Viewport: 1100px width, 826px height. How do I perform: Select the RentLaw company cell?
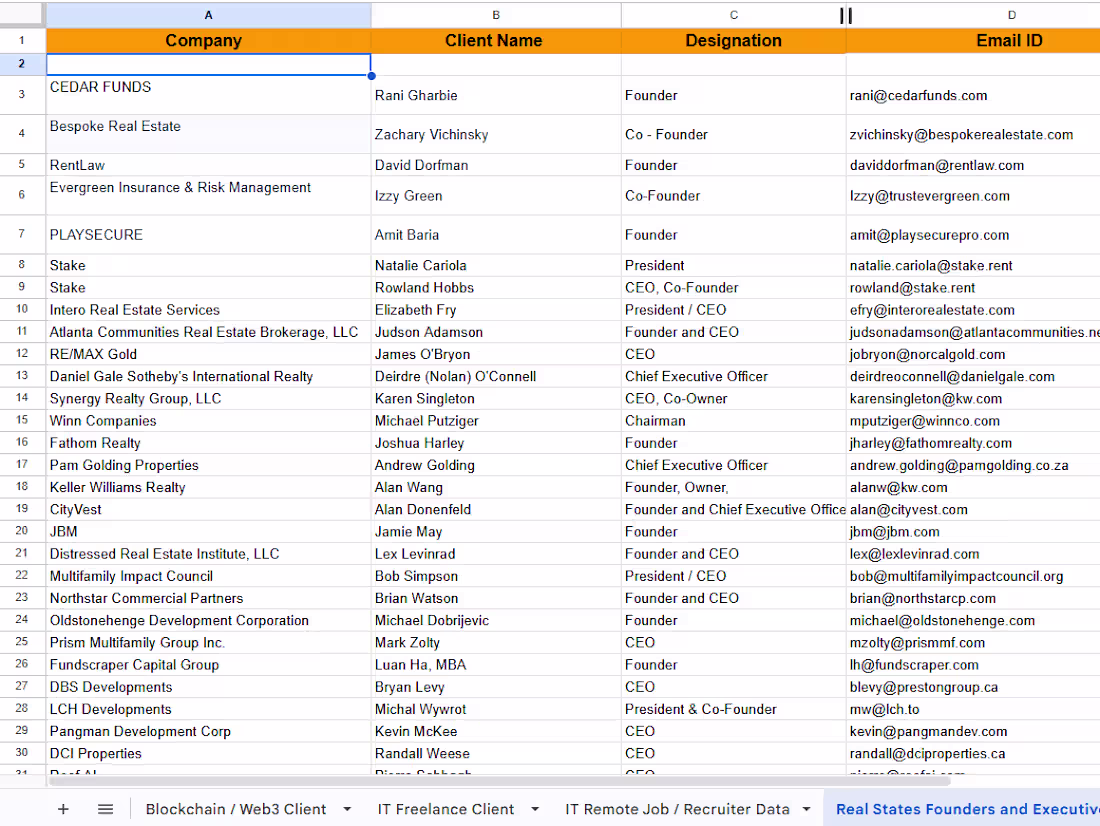pyautogui.click(x=208, y=165)
